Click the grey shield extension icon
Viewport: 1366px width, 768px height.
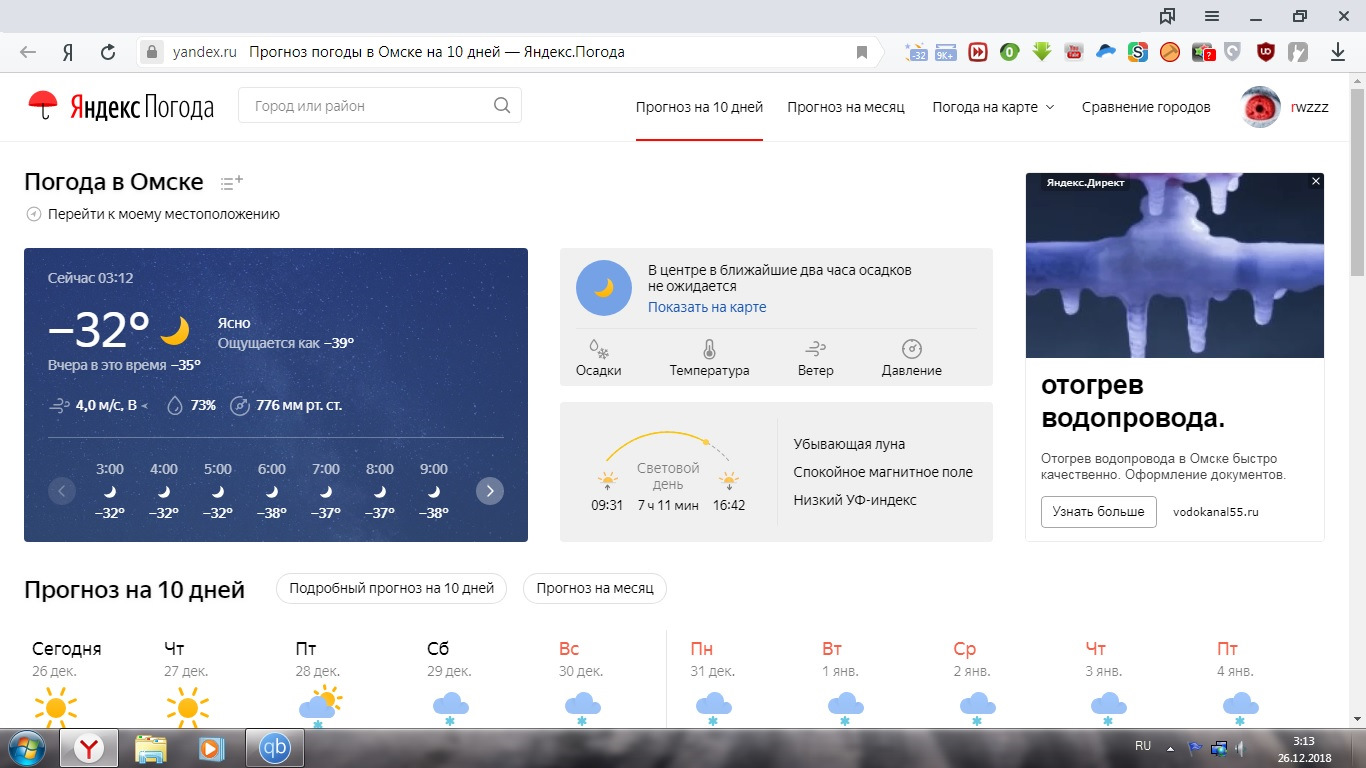pos(1234,52)
